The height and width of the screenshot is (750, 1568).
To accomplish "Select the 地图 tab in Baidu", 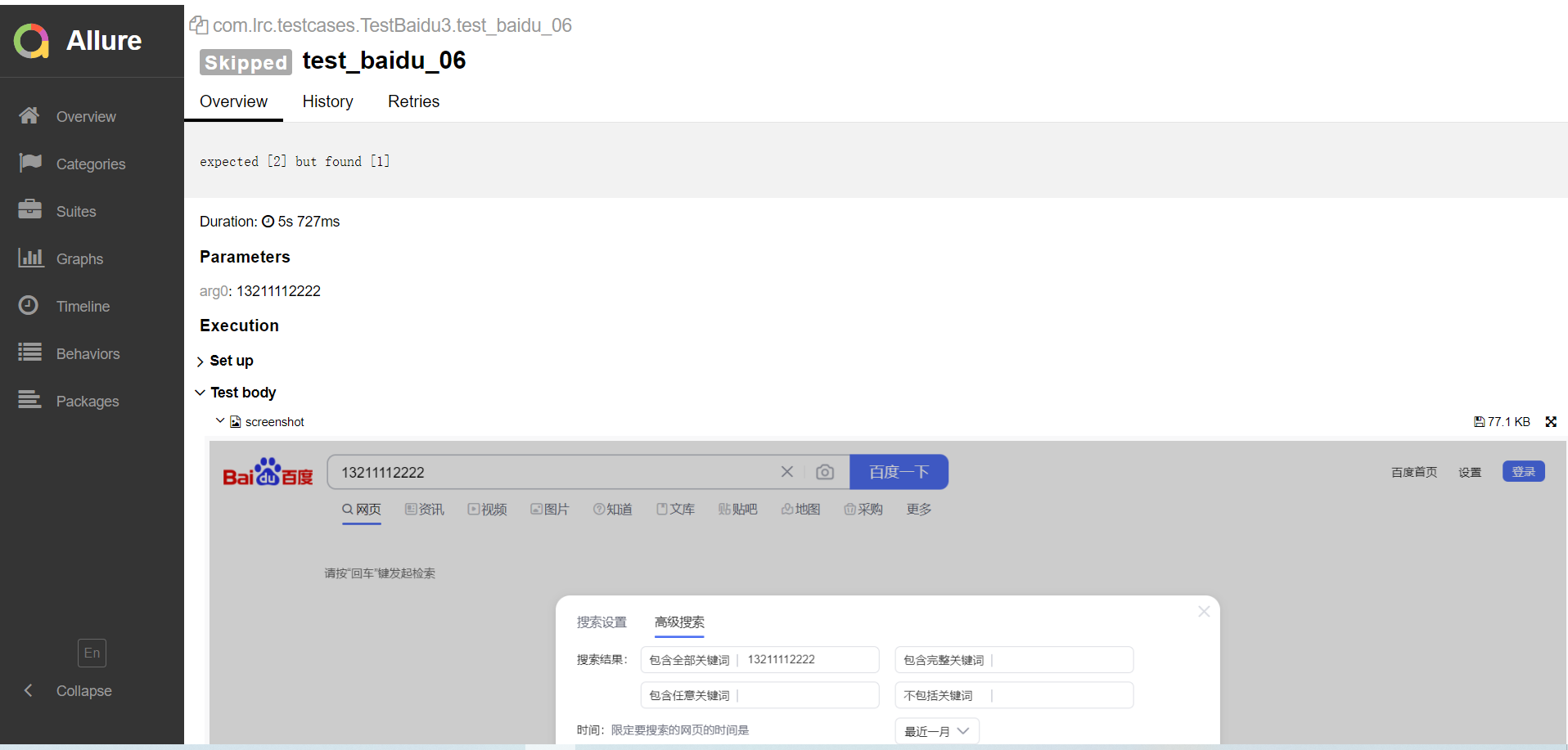I will click(x=800, y=510).
